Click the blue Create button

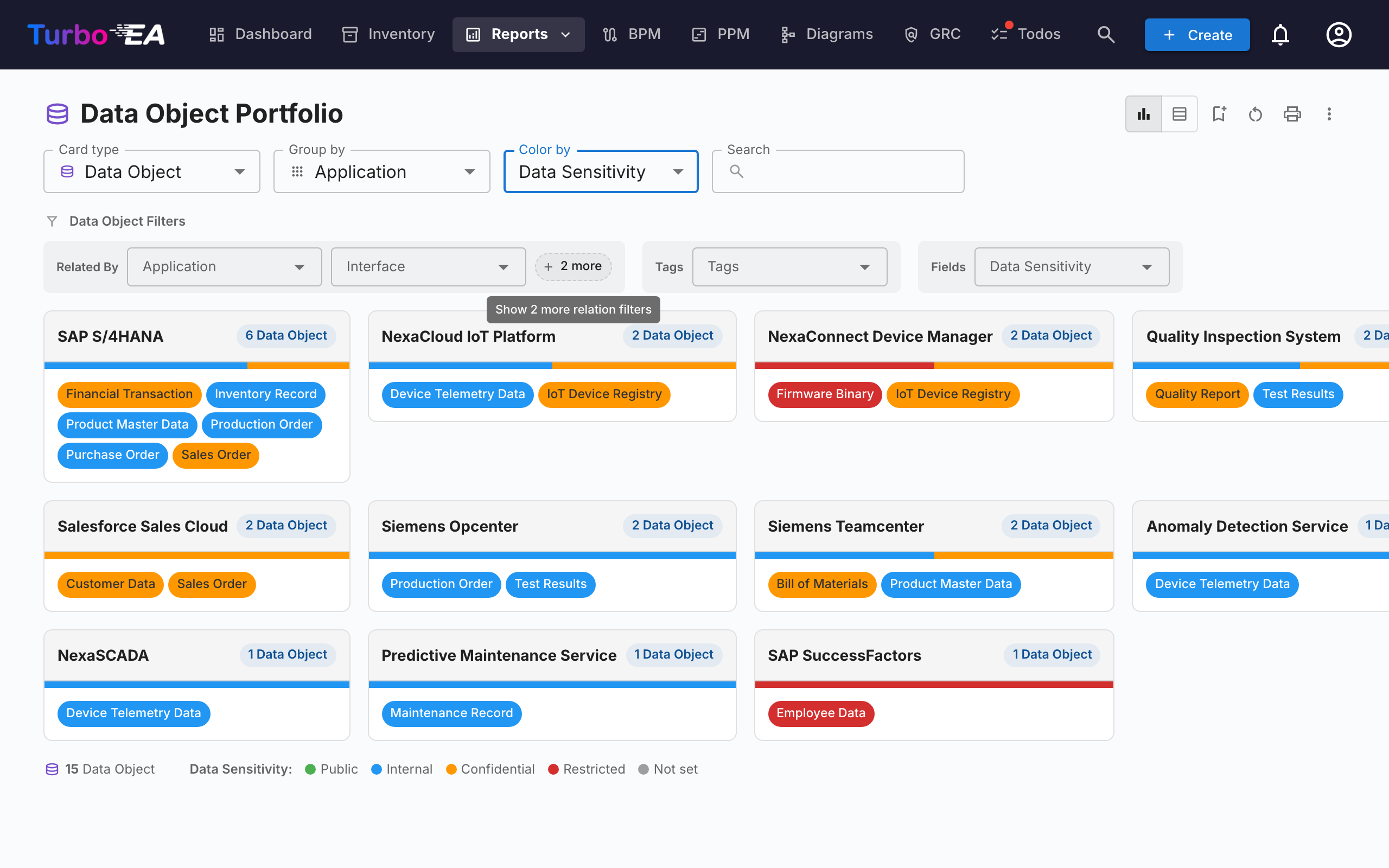(1197, 34)
